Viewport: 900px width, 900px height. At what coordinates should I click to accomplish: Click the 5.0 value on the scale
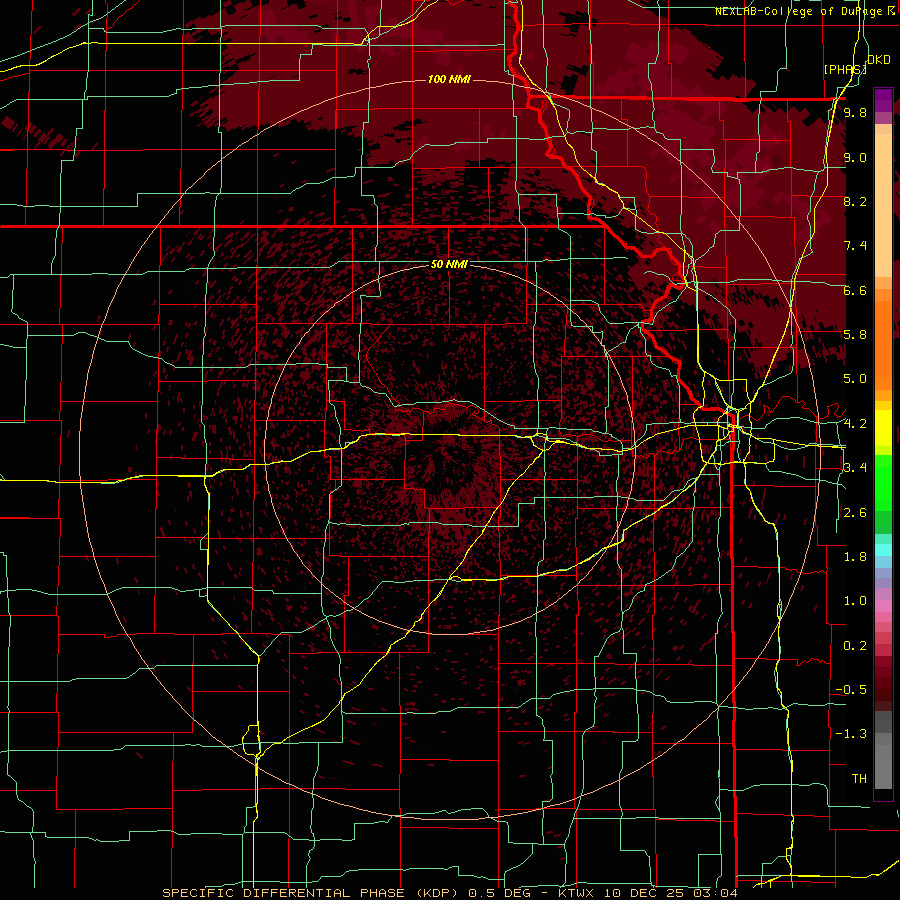(855, 379)
